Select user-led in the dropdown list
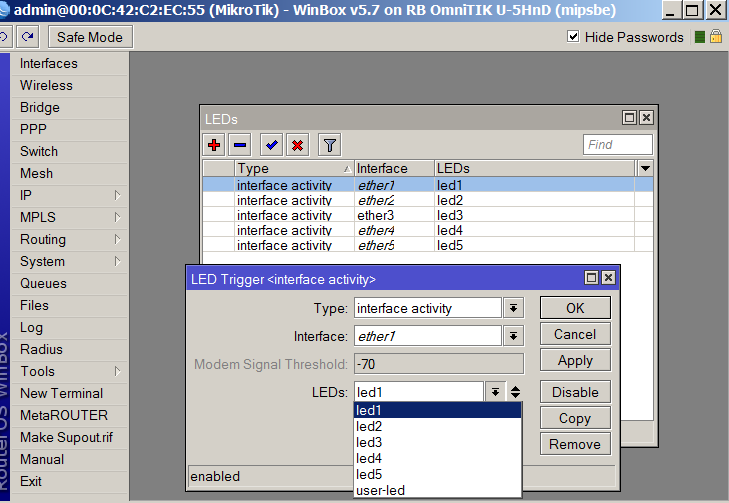The image size is (729, 503). pos(437,490)
